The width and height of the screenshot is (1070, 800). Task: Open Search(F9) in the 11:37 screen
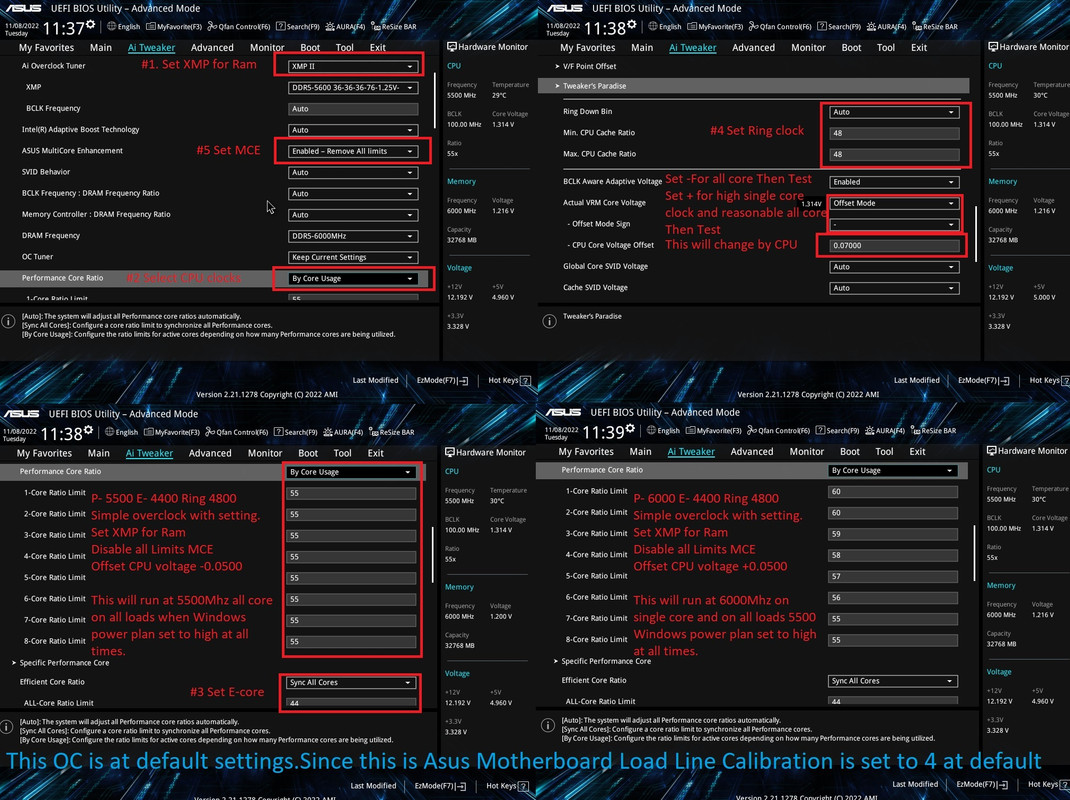[298, 27]
